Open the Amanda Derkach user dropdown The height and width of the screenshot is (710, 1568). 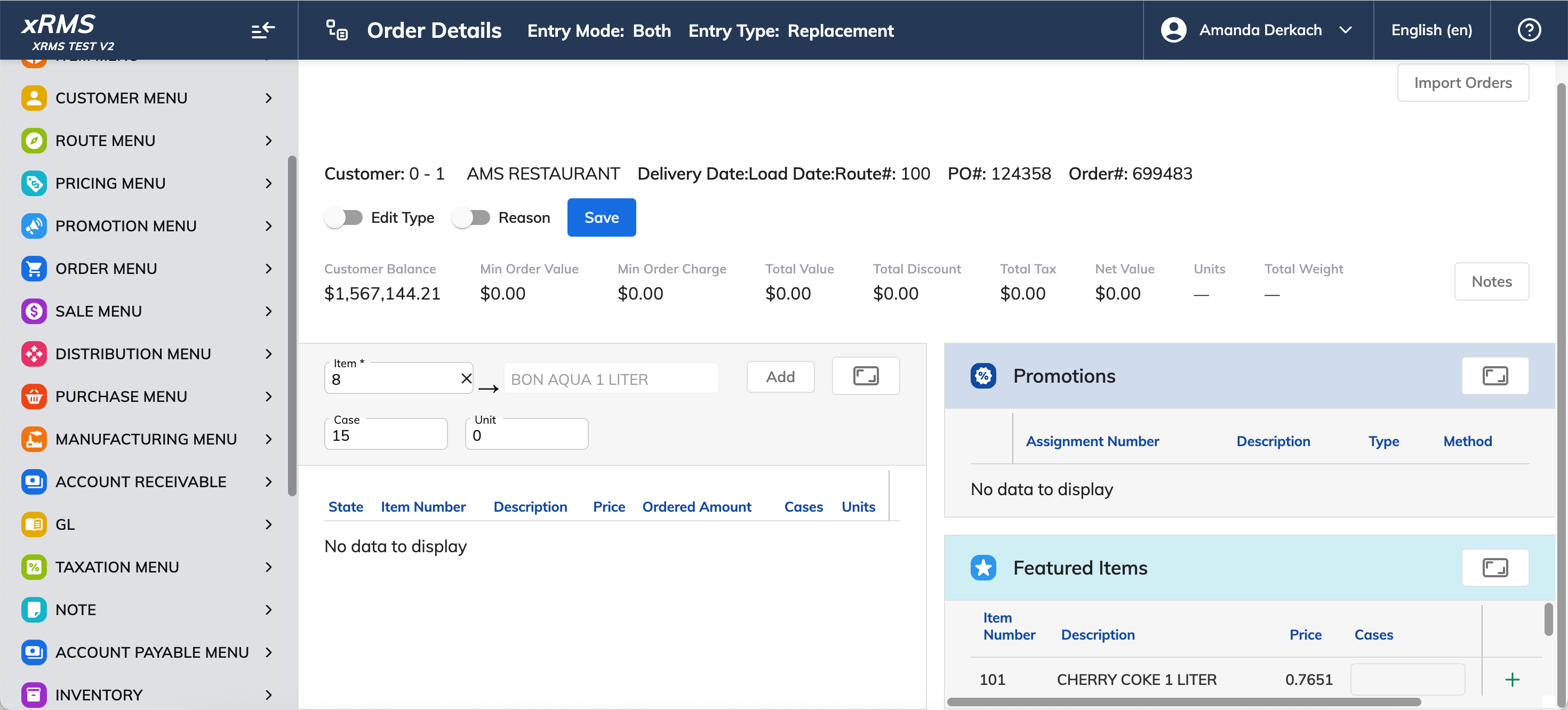click(x=1258, y=30)
